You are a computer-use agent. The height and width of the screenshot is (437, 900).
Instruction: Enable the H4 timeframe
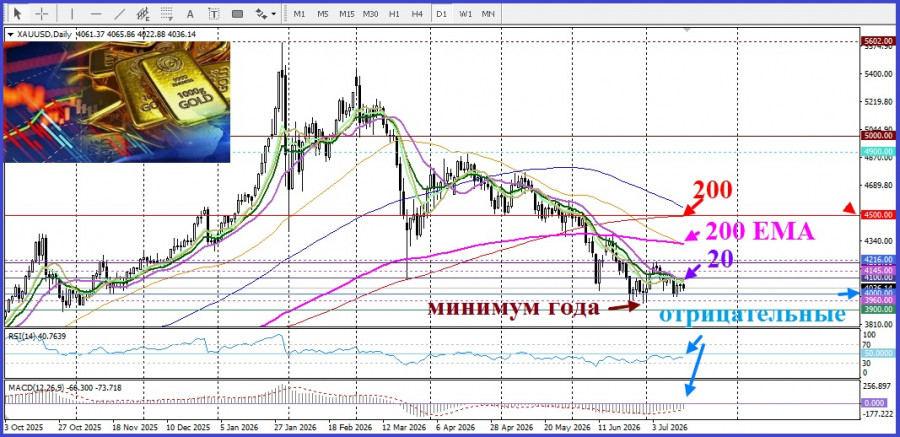tap(417, 13)
